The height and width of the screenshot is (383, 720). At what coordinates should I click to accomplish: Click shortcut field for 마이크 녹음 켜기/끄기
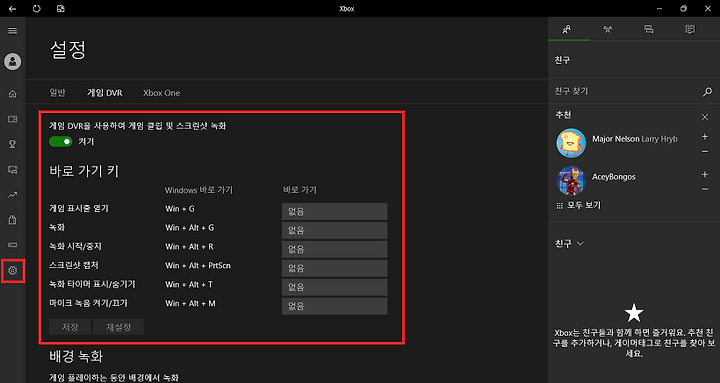[x=334, y=306]
